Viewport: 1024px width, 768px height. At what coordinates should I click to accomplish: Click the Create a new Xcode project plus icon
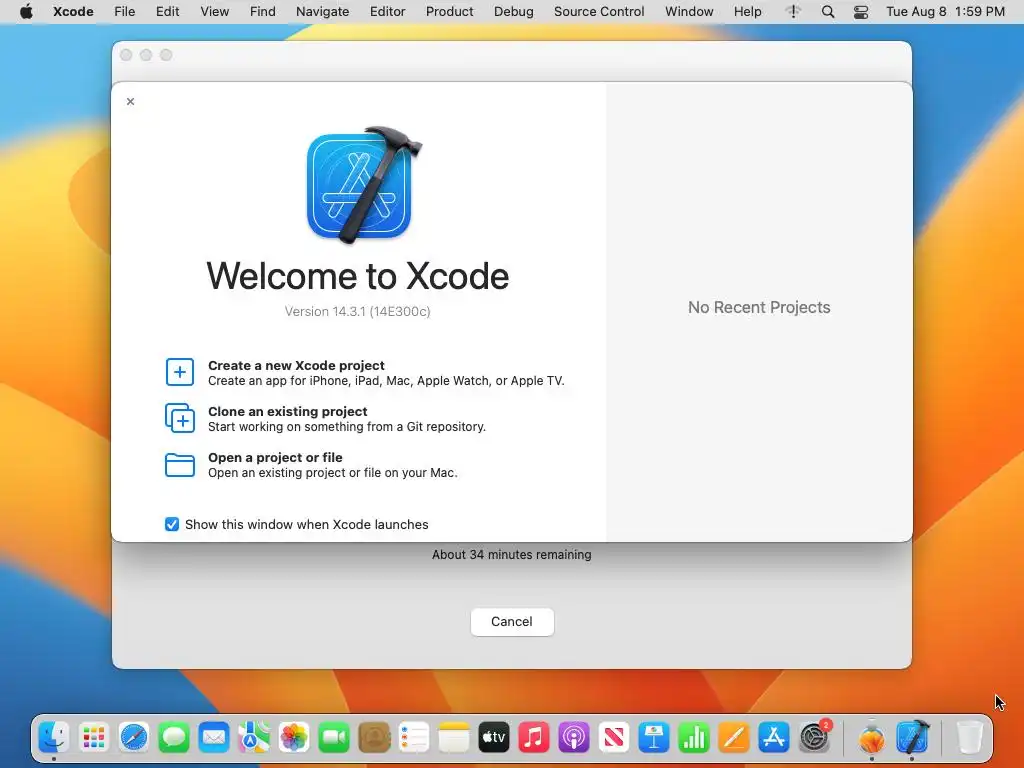coord(180,372)
